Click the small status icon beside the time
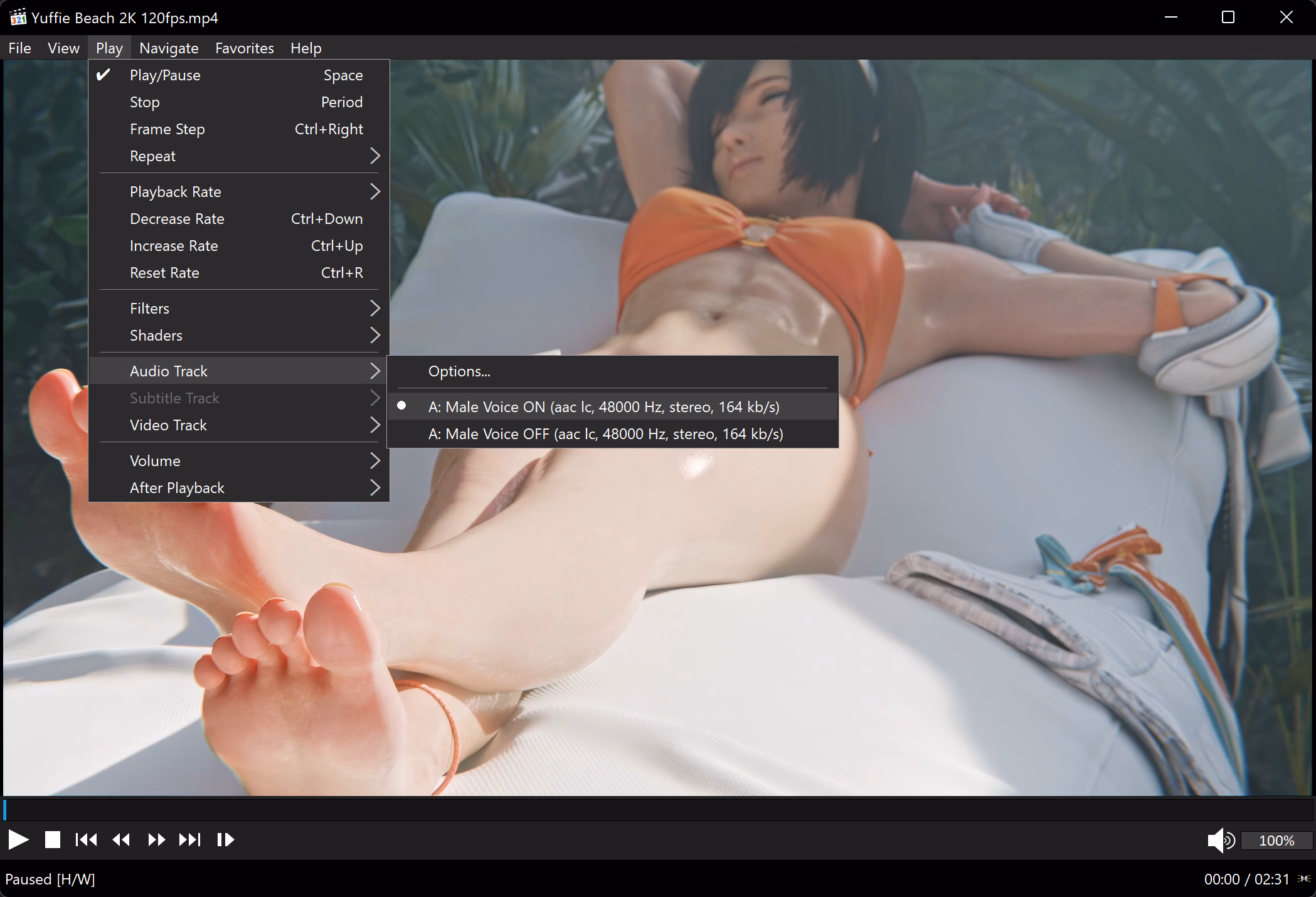The height and width of the screenshot is (897, 1316). click(x=1304, y=879)
